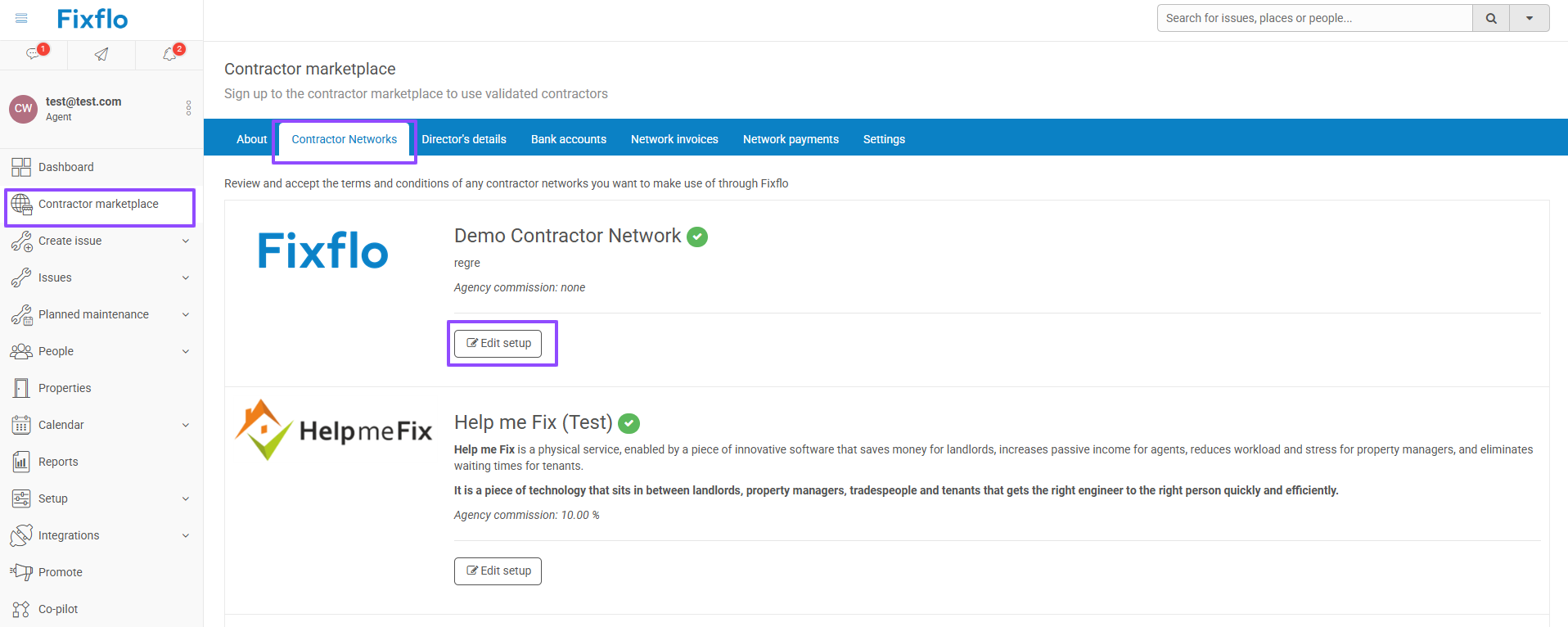Click the search magnifier button

tap(1491, 18)
